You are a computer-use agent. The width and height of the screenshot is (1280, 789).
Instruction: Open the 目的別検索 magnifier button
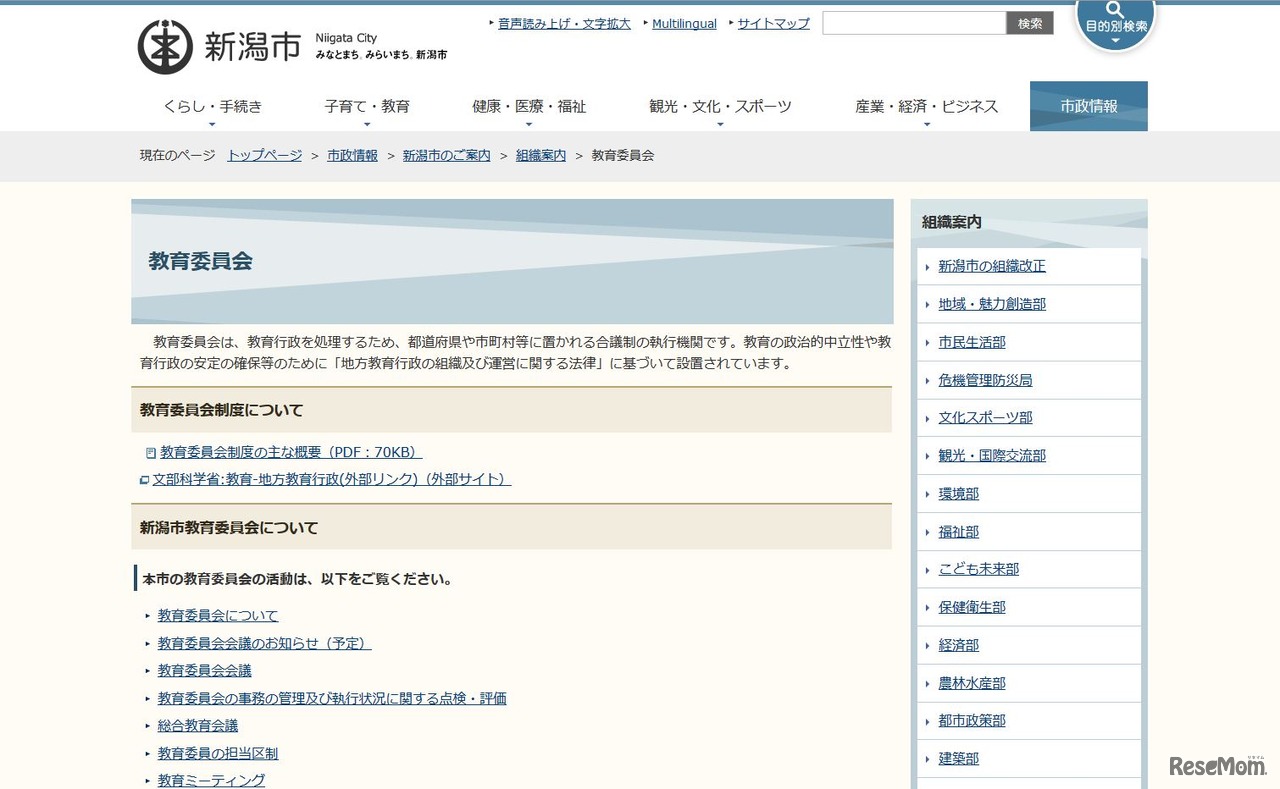[x=1115, y=20]
